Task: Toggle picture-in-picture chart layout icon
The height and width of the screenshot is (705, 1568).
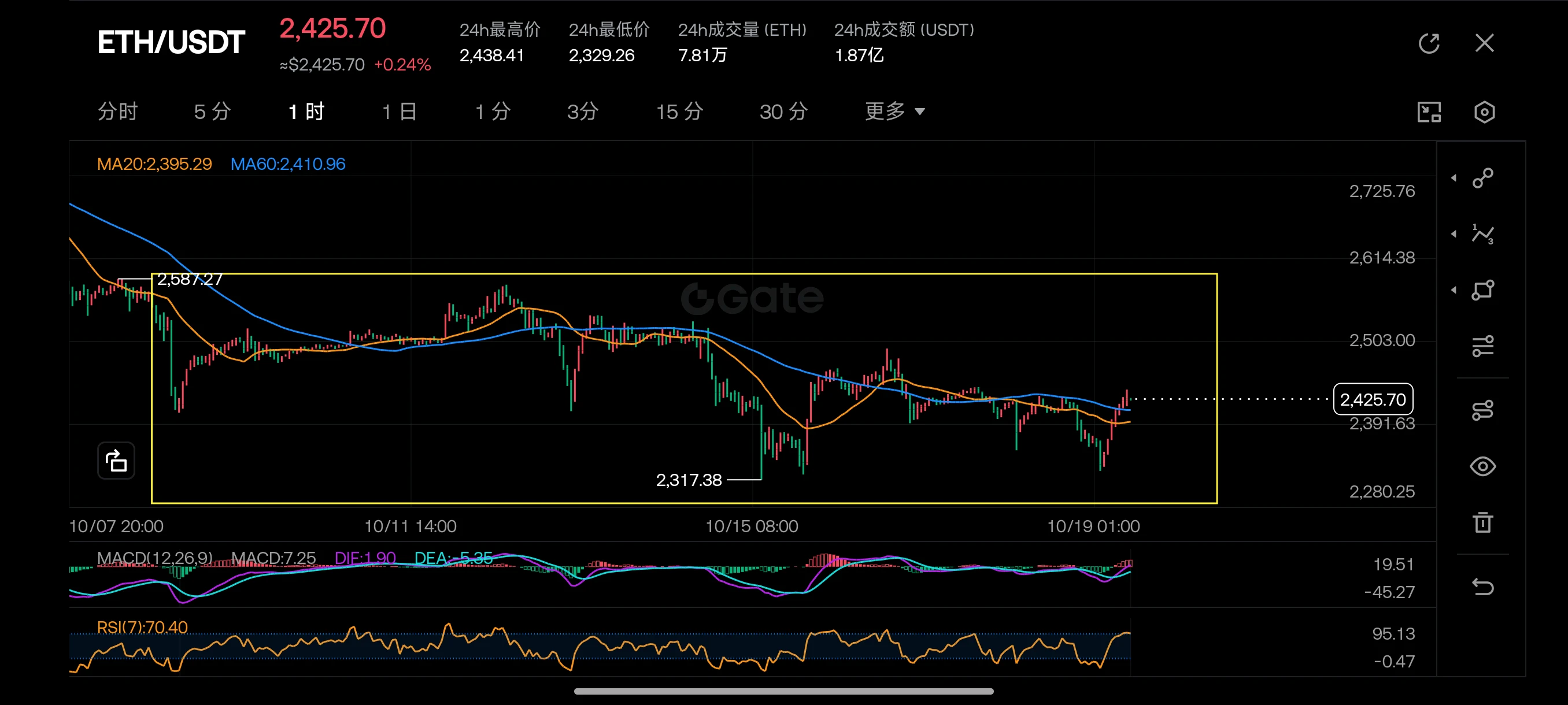Action: (x=1429, y=112)
